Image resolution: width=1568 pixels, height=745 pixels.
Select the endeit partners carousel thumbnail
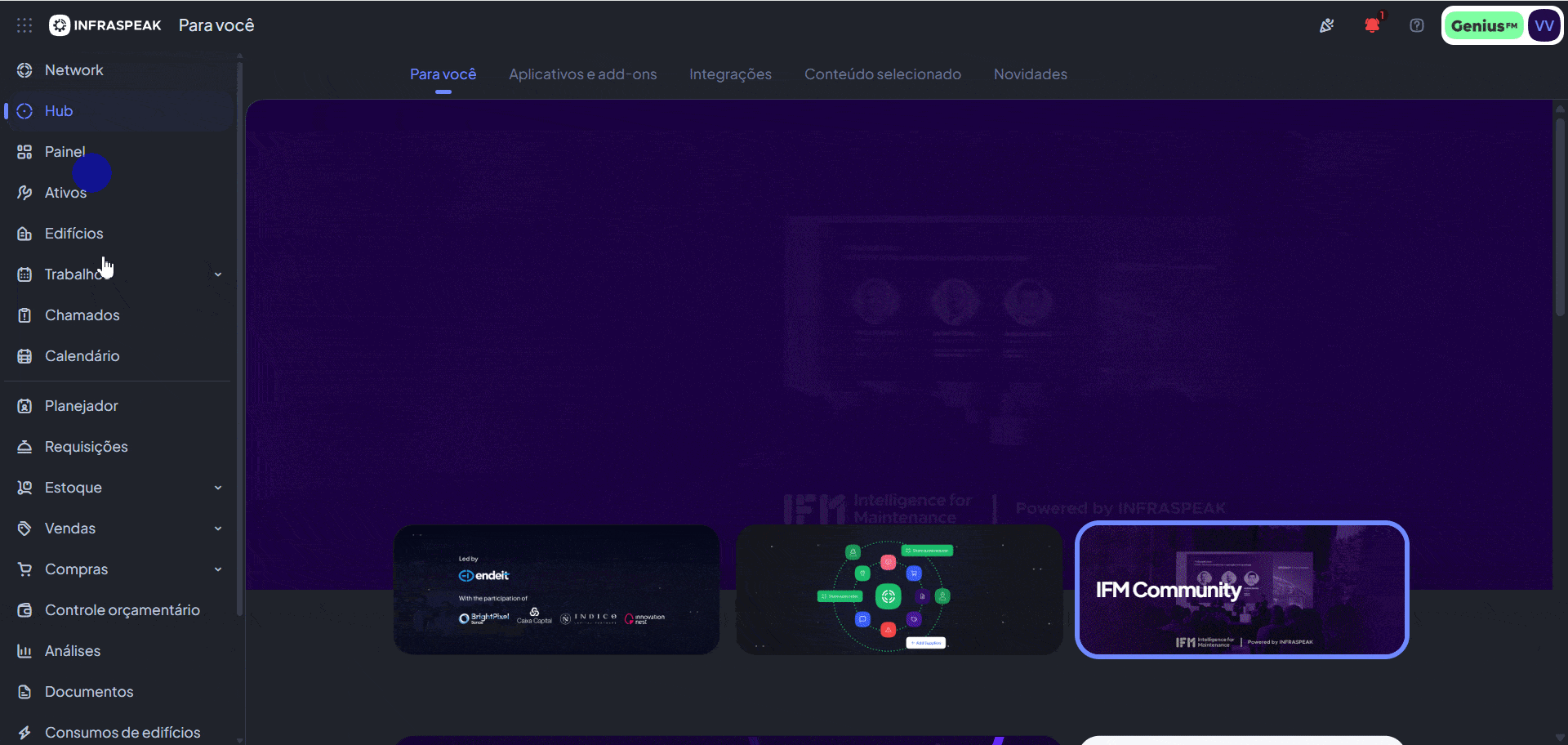[x=556, y=590]
